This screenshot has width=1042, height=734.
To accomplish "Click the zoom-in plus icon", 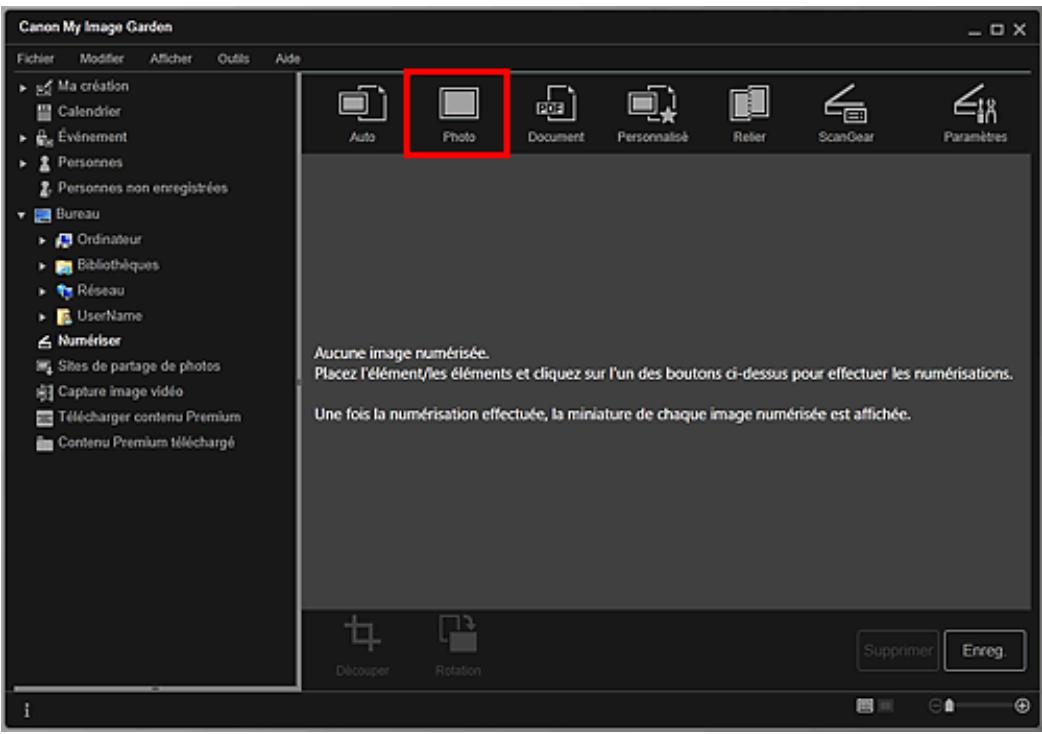I will click(1021, 705).
